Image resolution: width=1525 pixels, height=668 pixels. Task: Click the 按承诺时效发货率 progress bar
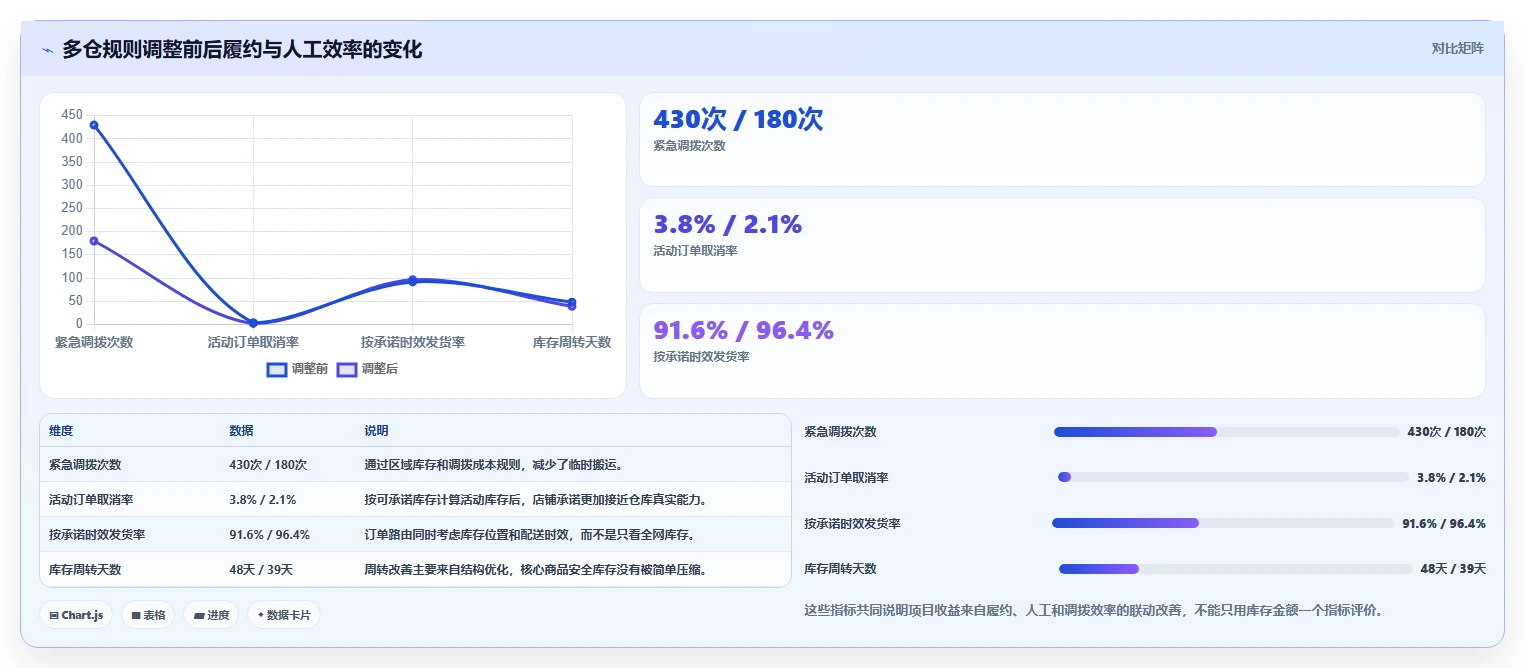pyautogui.click(x=1223, y=523)
